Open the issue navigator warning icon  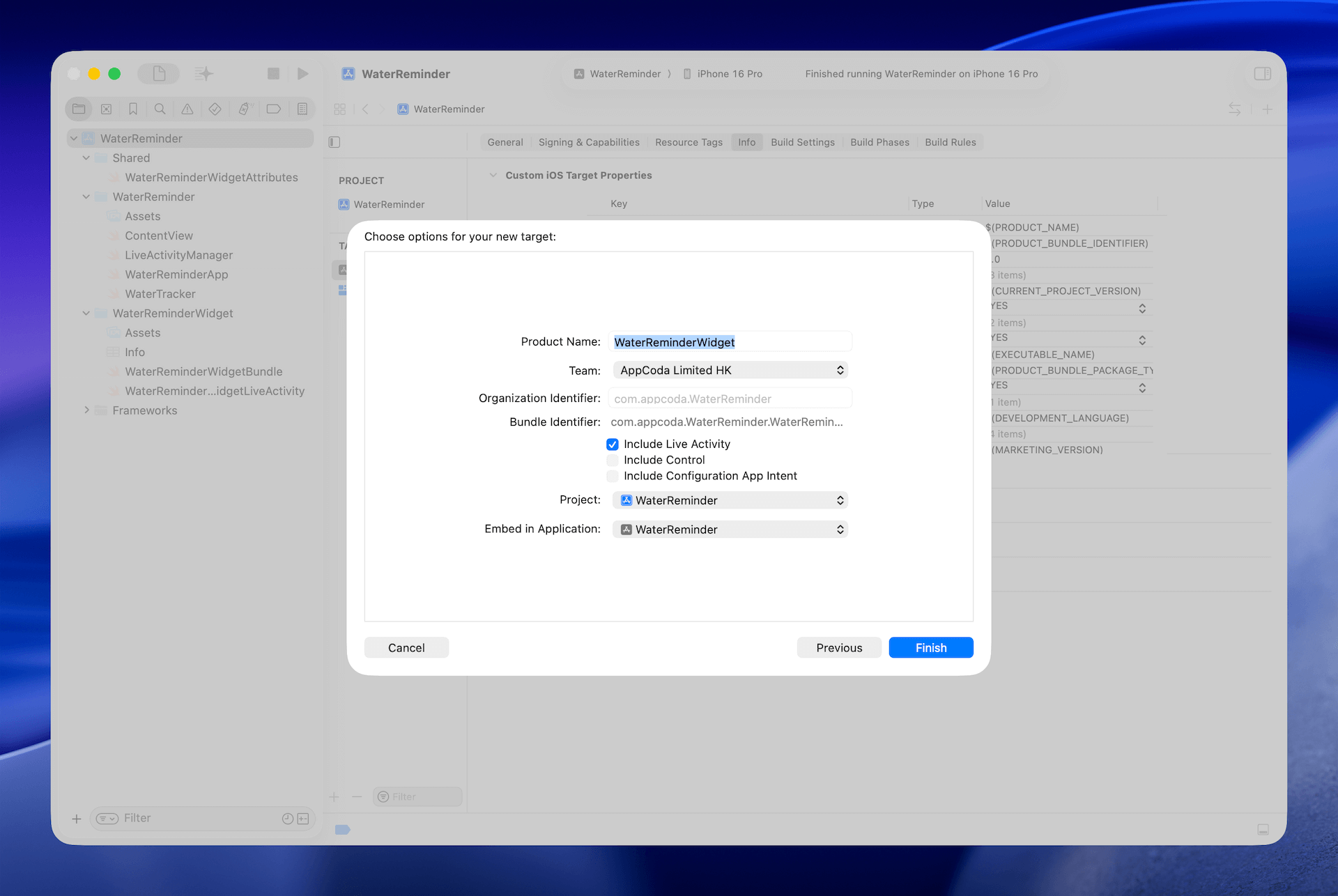click(187, 109)
